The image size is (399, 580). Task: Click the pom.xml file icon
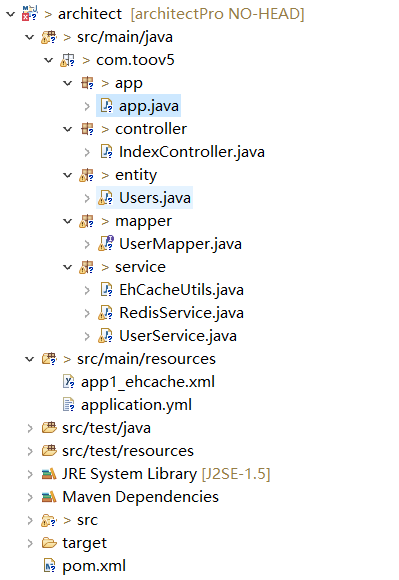50,566
